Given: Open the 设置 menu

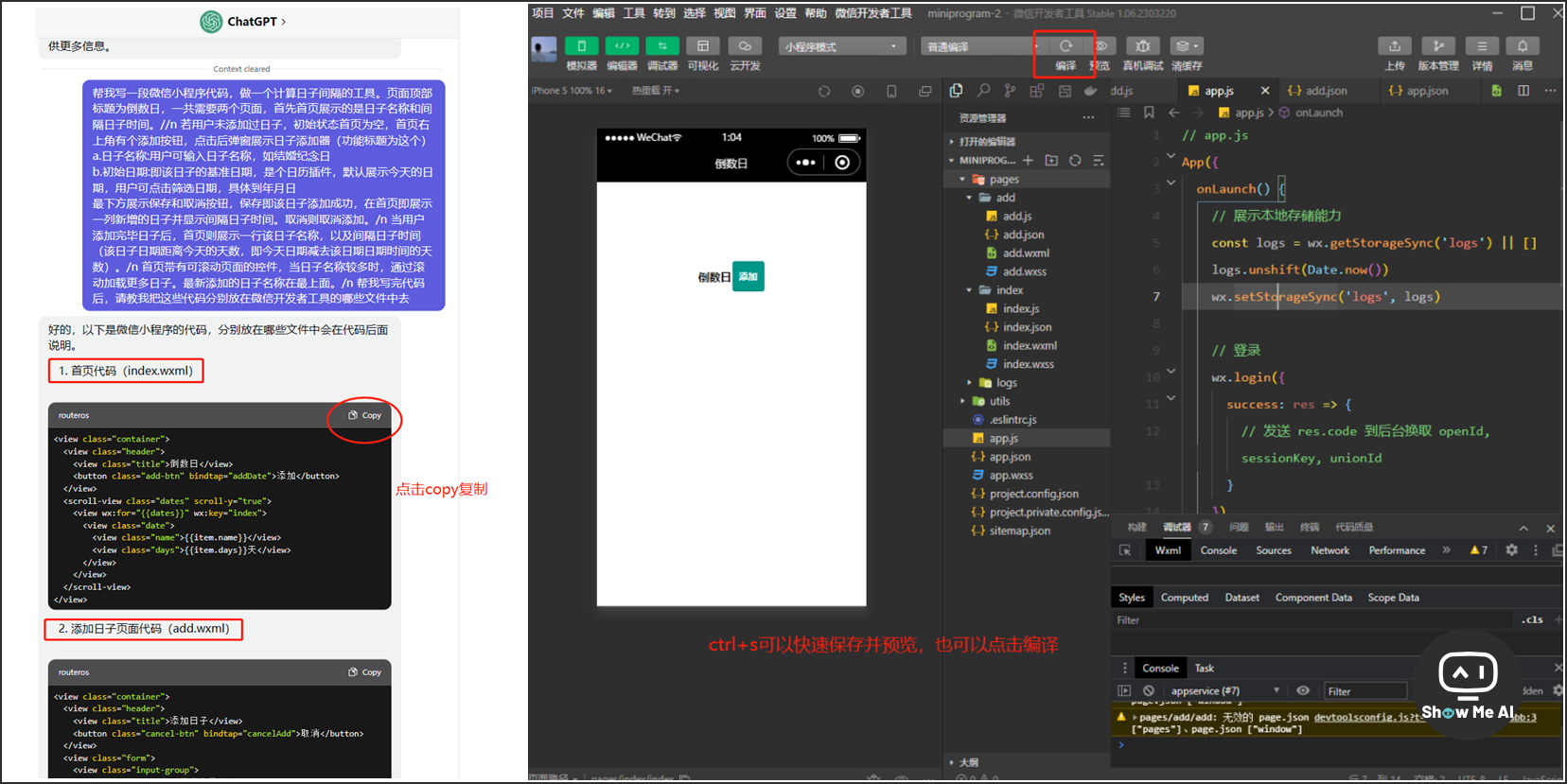Looking at the screenshot, I should [x=785, y=12].
